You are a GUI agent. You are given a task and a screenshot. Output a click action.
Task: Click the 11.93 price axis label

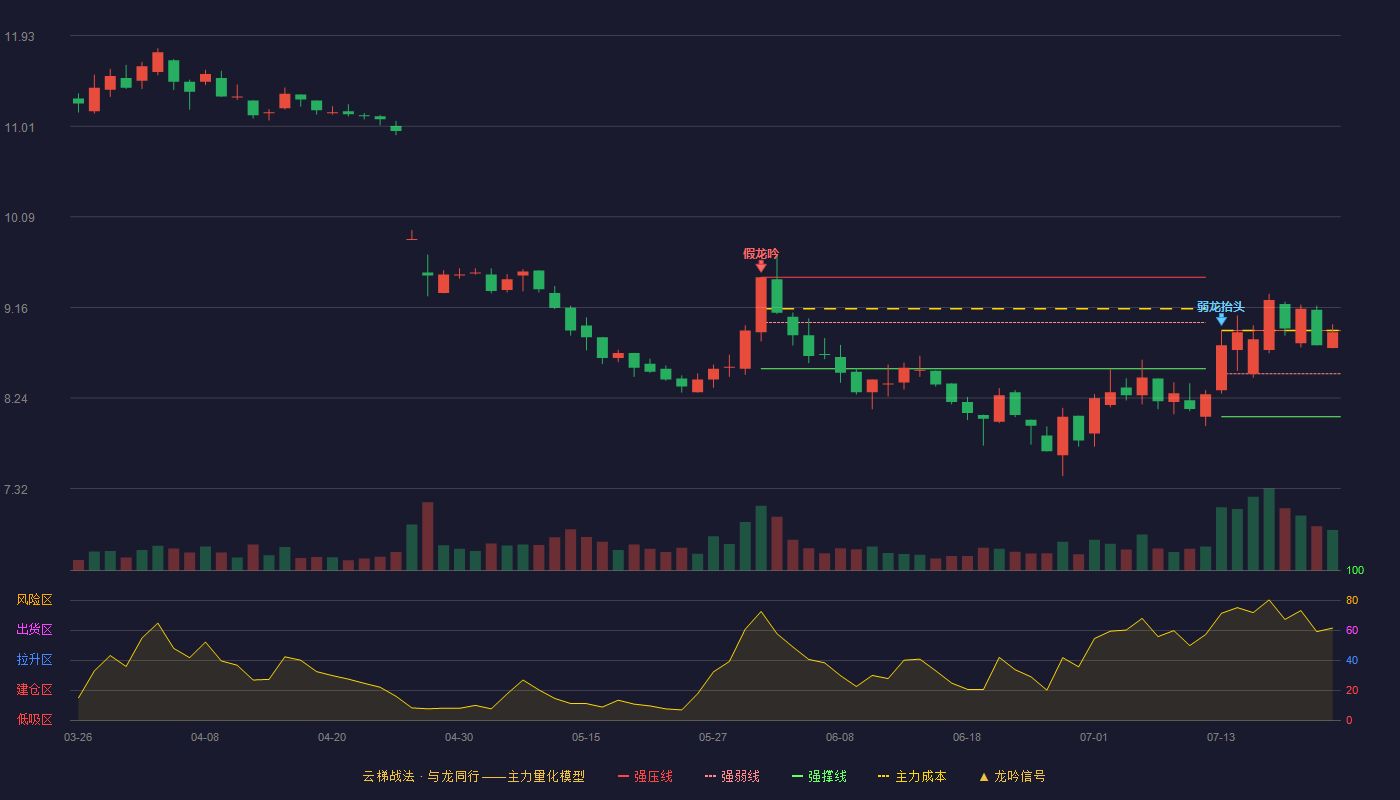(19, 37)
